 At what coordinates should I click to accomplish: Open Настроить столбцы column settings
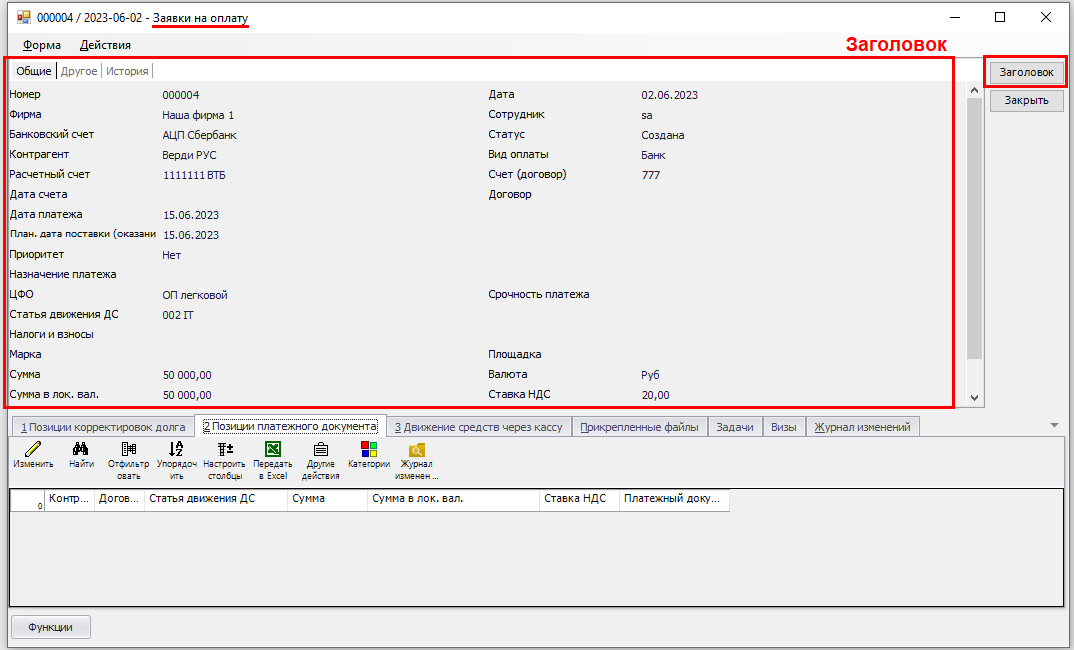pyautogui.click(x=224, y=451)
